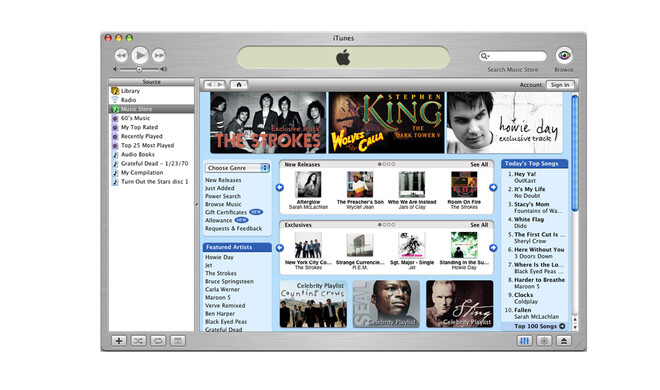Click the Browse Music link
This screenshot has width=660, height=390.
tap(224, 204)
